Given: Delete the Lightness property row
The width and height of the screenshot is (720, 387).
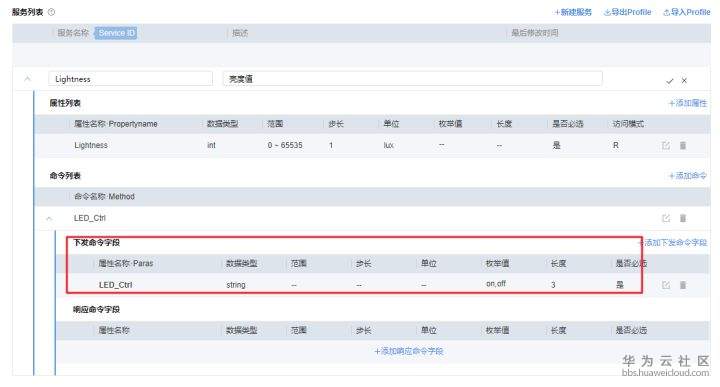Looking at the screenshot, I should pos(683,146).
